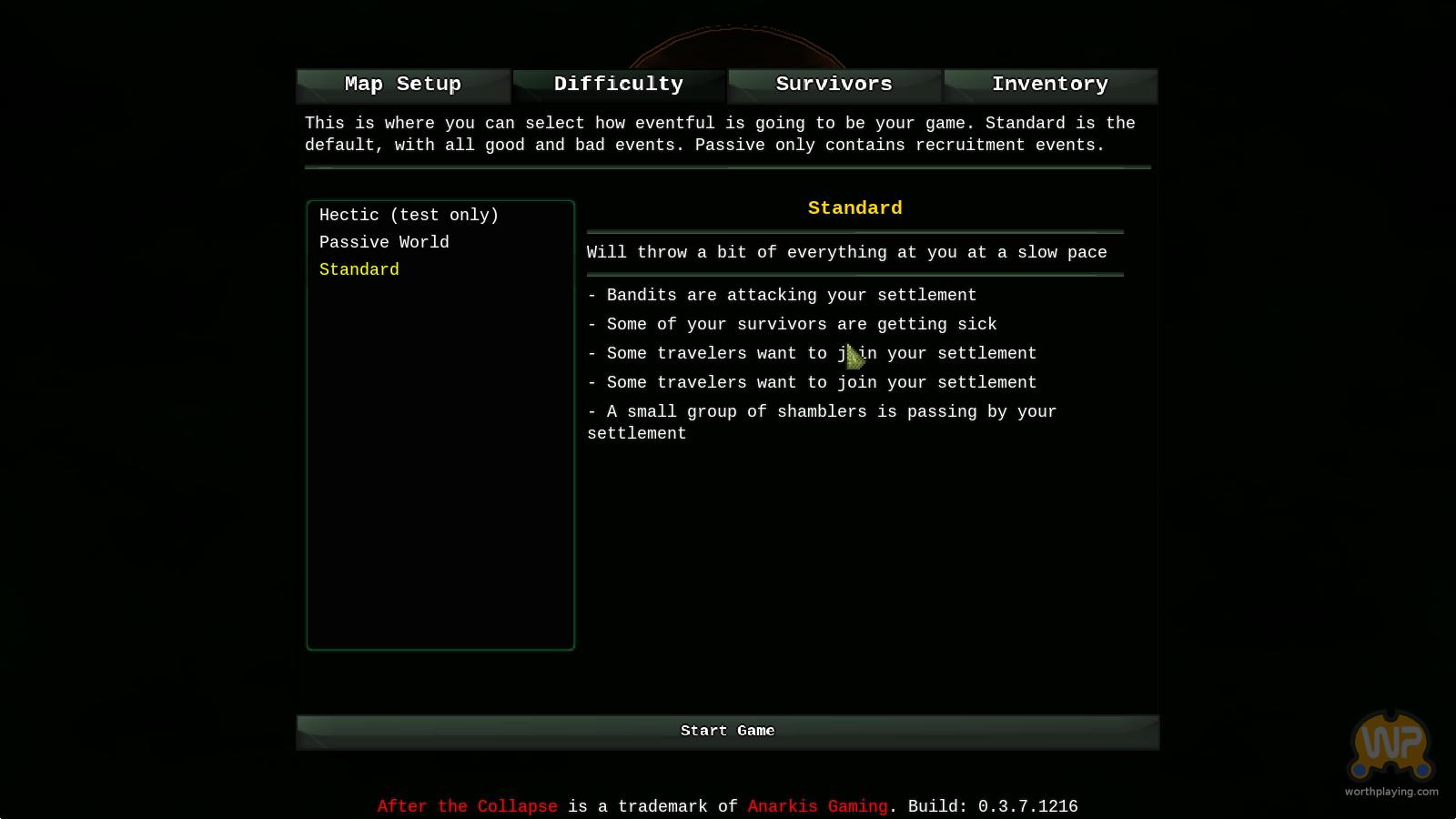Click the worthplaying.com caption text
1456x819 pixels.
(x=1391, y=792)
